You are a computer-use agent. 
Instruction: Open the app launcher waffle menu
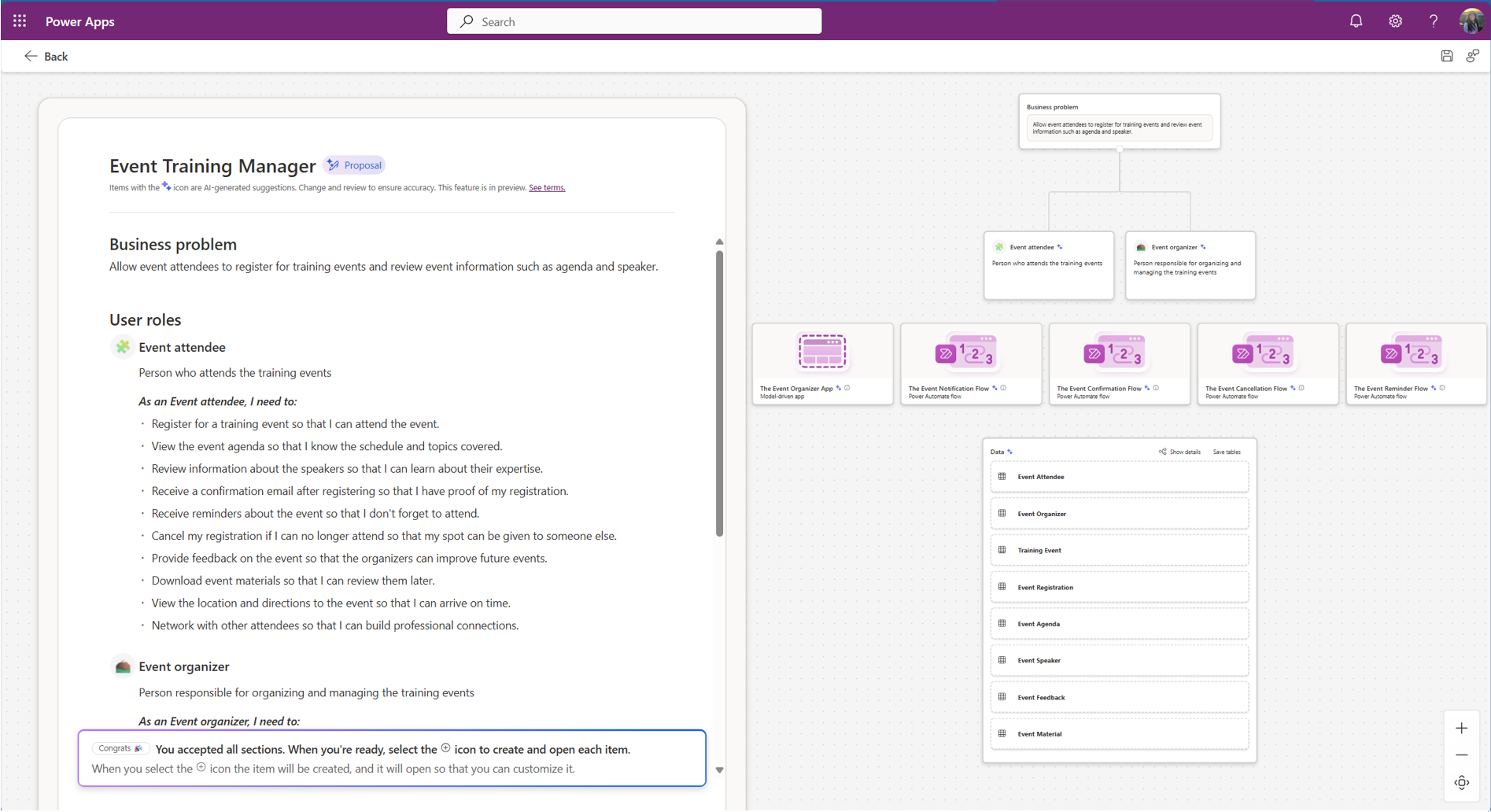pyautogui.click(x=19, y=20)
